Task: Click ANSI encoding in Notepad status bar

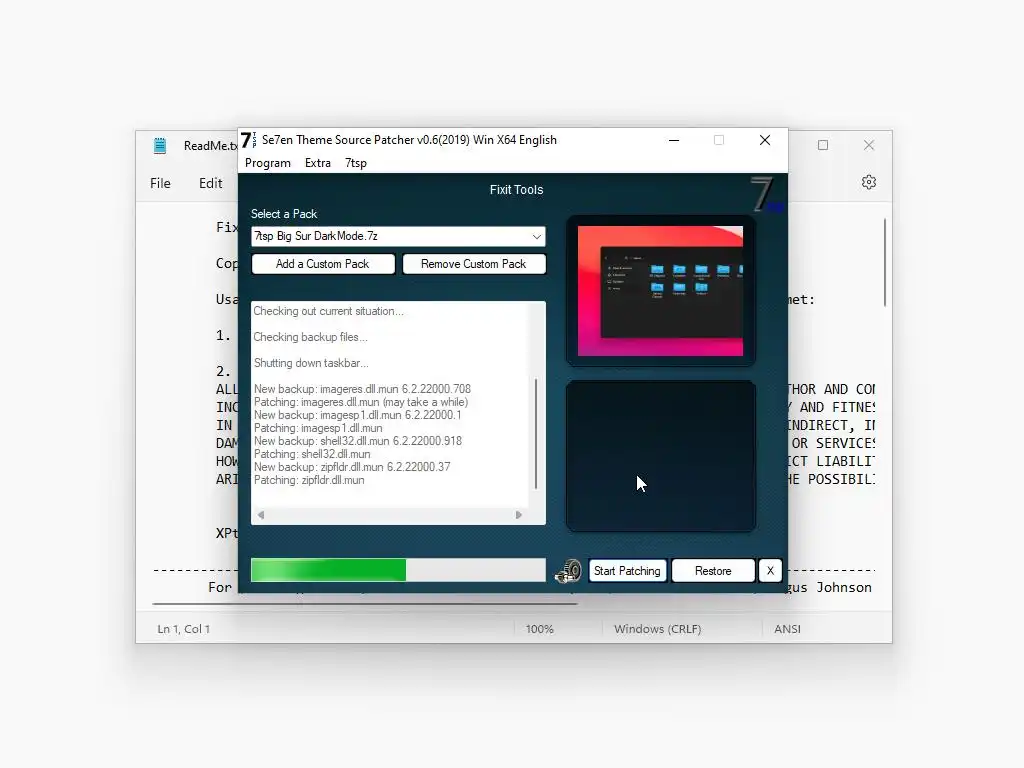Action: (x=788, y=629)
